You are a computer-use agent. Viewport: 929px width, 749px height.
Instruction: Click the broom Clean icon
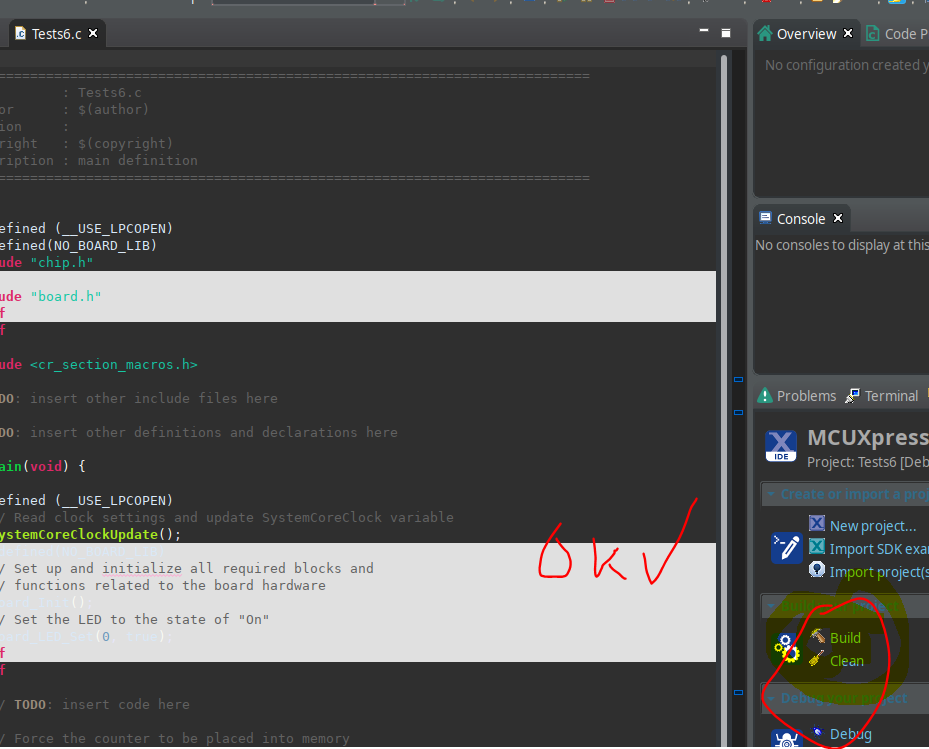pos(816,659)
